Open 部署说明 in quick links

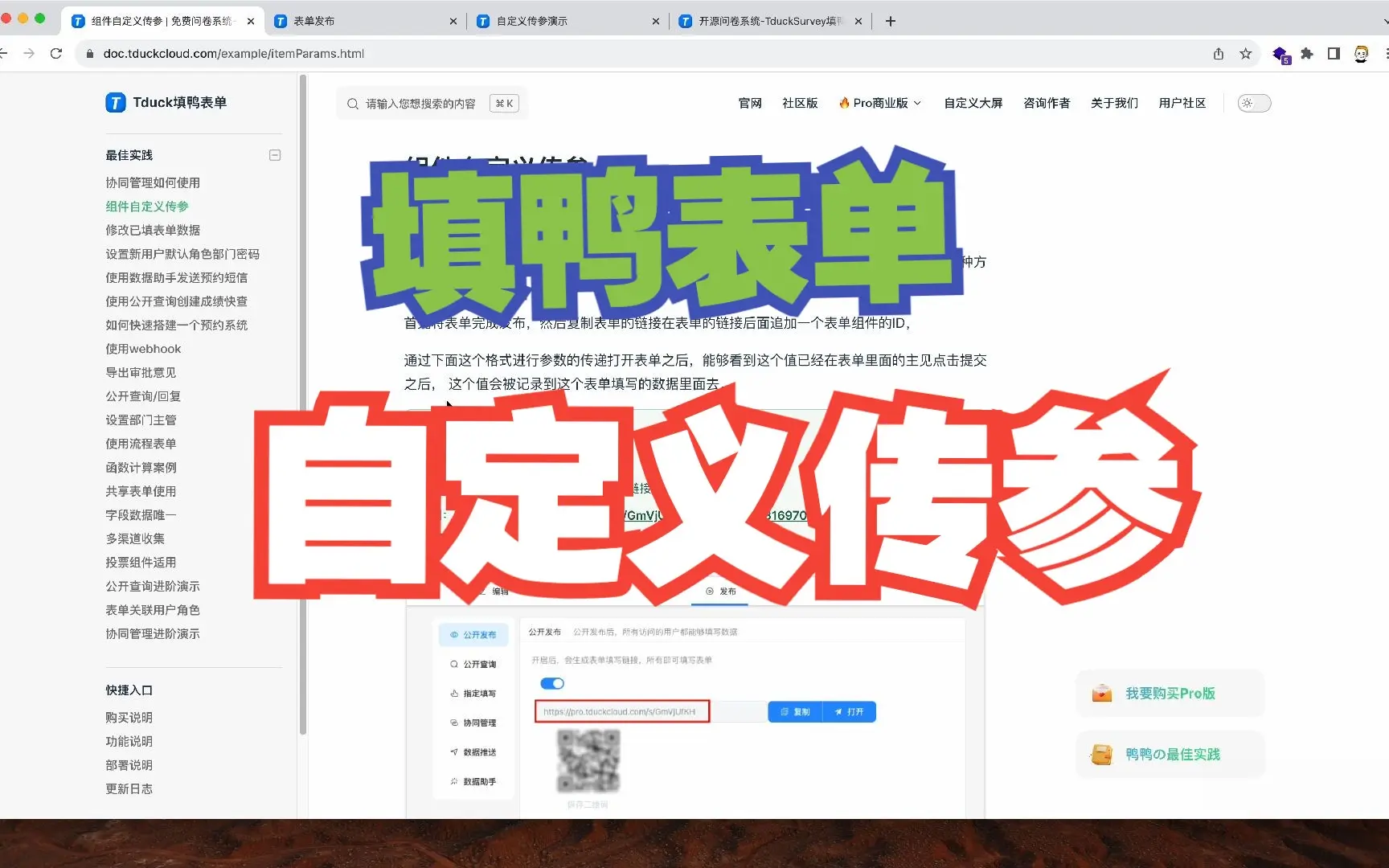[129, 765]
